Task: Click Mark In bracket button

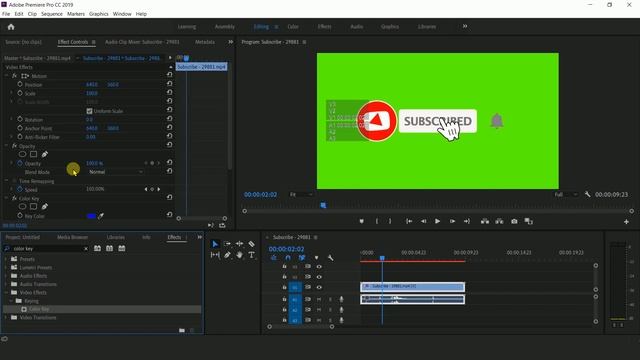Action: pyautogui.click(x=376, y=221)
